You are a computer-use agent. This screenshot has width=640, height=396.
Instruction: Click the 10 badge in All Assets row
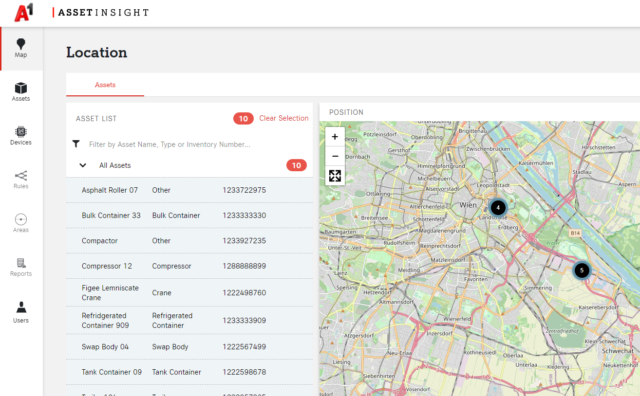coord(296,165)
